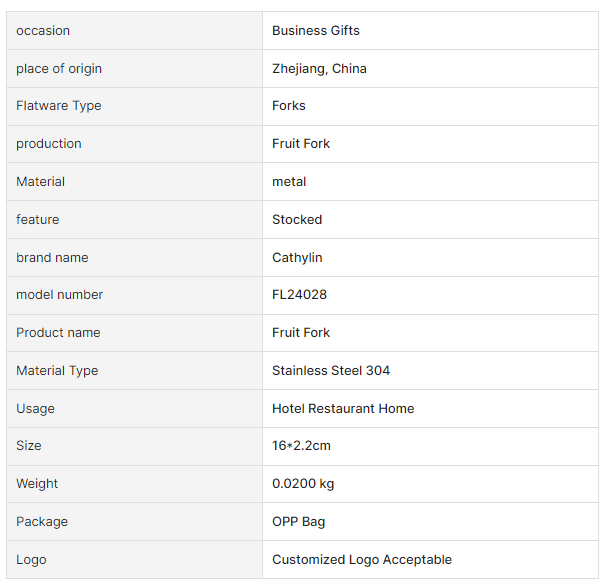Click the 'brand name' label cell

click(x=52, y=258)
